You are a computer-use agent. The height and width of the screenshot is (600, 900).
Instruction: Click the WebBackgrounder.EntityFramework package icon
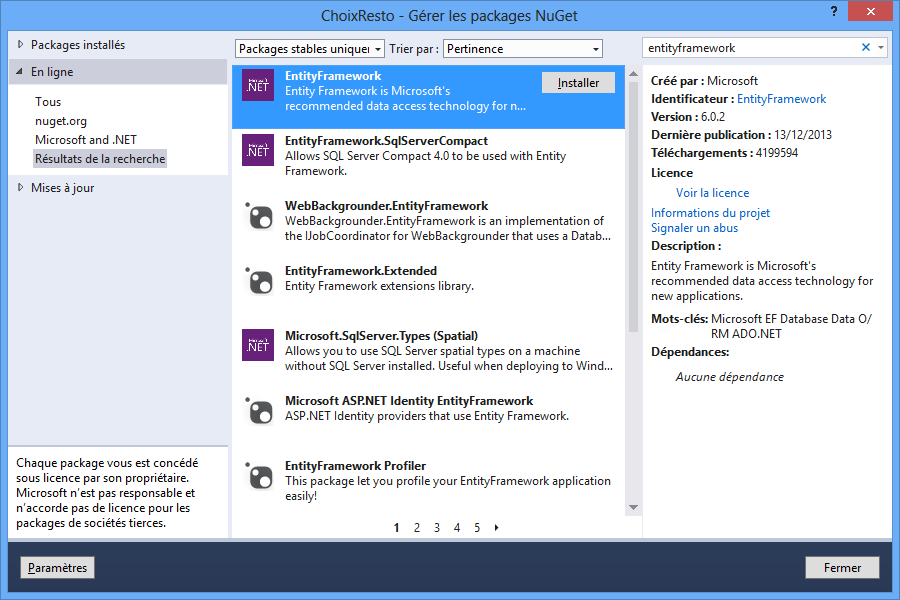coord(258,216)
